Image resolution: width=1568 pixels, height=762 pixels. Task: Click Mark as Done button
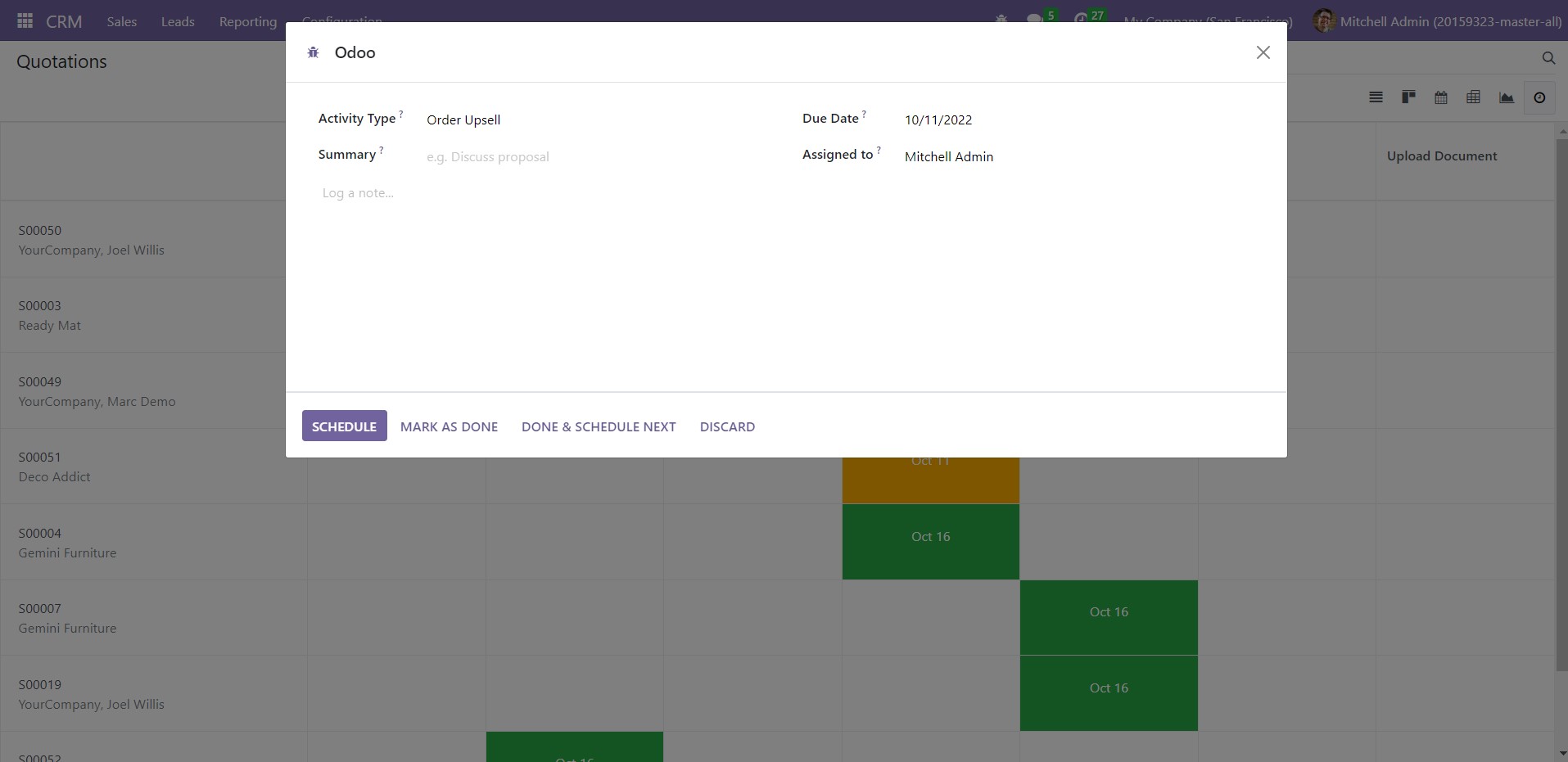point(449,426)
